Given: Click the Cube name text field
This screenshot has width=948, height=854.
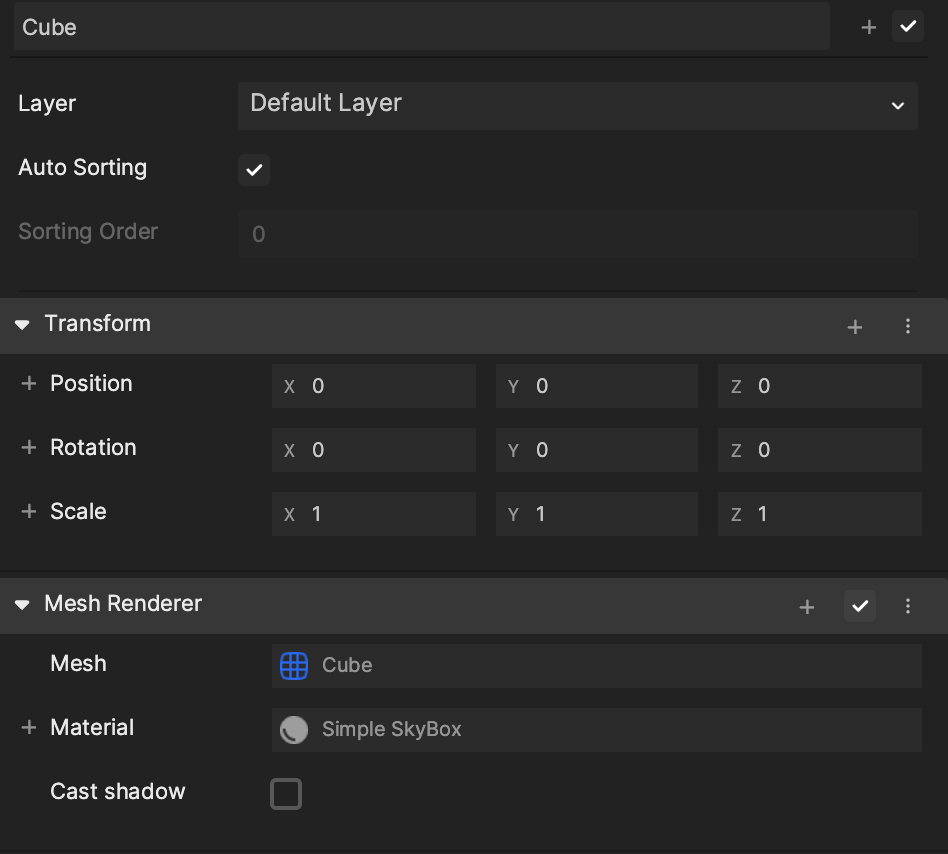Looking at the screenshot, I should point(420,27).
